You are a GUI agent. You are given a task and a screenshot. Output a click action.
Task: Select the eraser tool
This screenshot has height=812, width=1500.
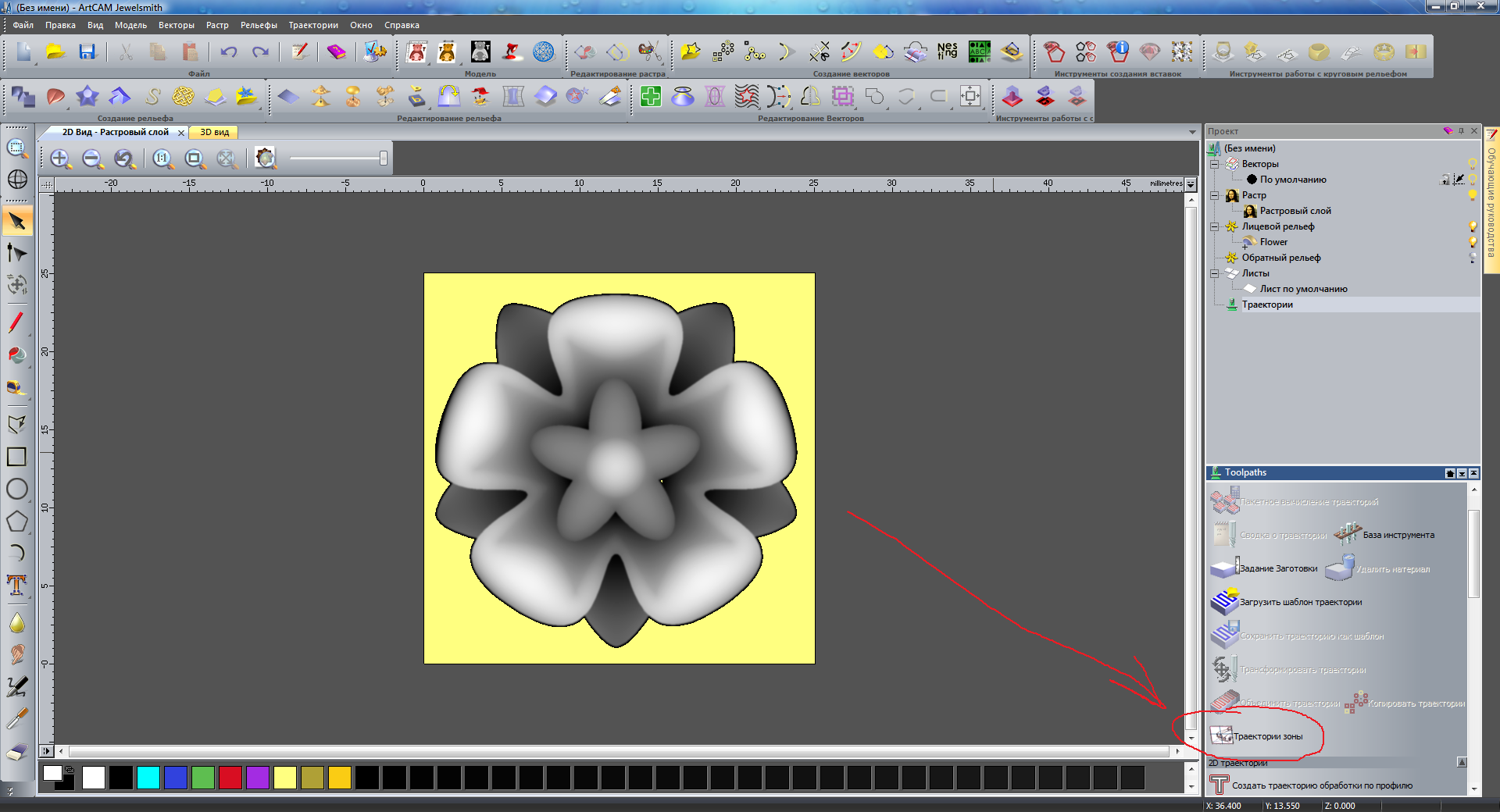point(17,752)
